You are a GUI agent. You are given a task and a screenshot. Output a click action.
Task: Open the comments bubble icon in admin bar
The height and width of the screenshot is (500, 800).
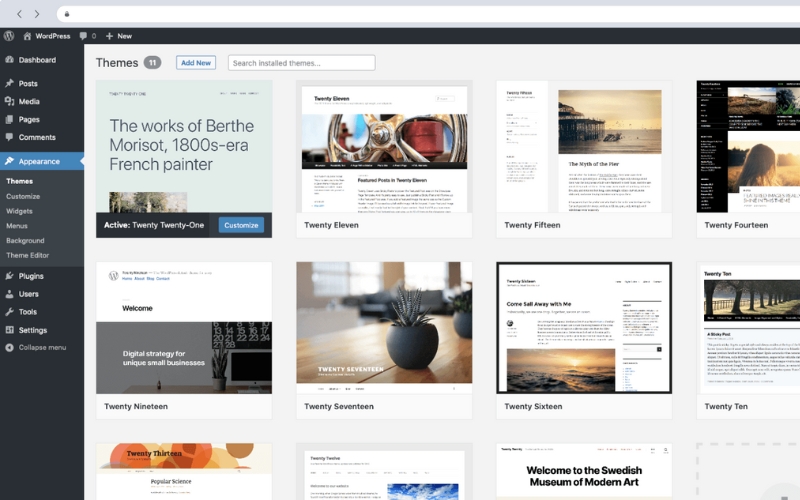(x=83, y=36)
